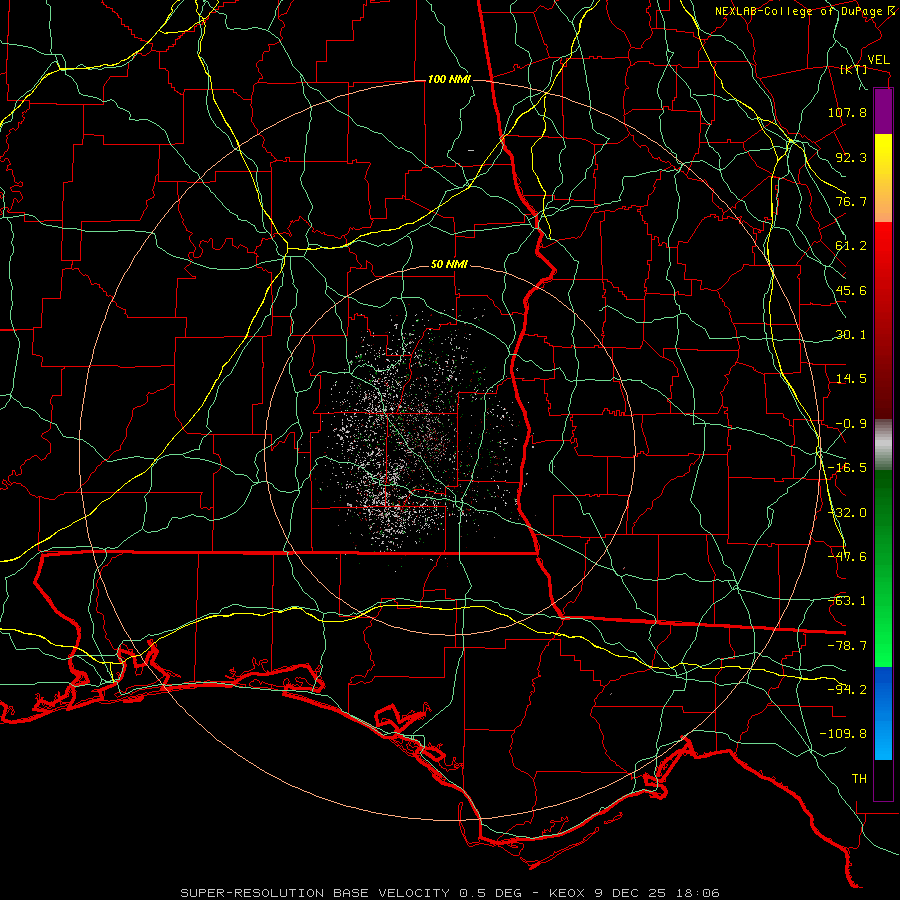Click the VEL legend title

pyautogui.click(x=878, y=60)
